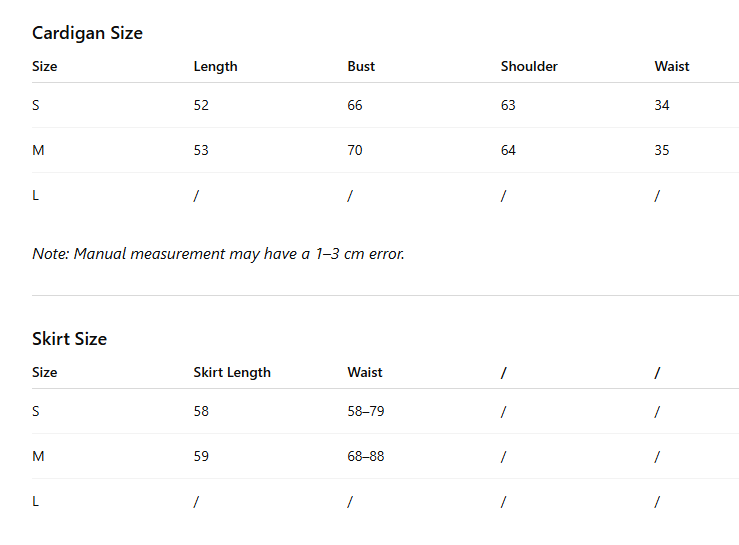
Task: Click the Size header in Skirt table
Action: coord(44,372)
